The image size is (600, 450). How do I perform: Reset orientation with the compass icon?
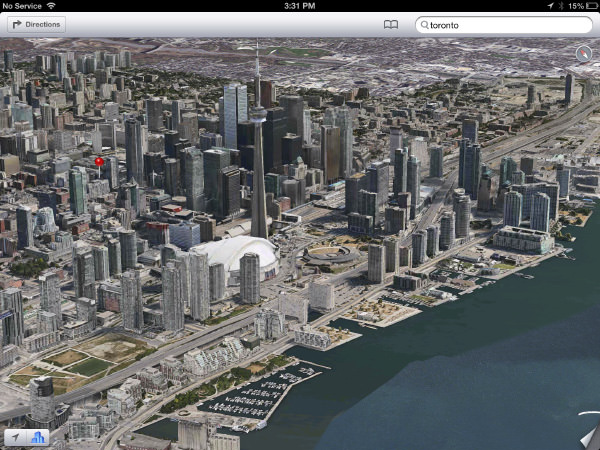(584, 54)
